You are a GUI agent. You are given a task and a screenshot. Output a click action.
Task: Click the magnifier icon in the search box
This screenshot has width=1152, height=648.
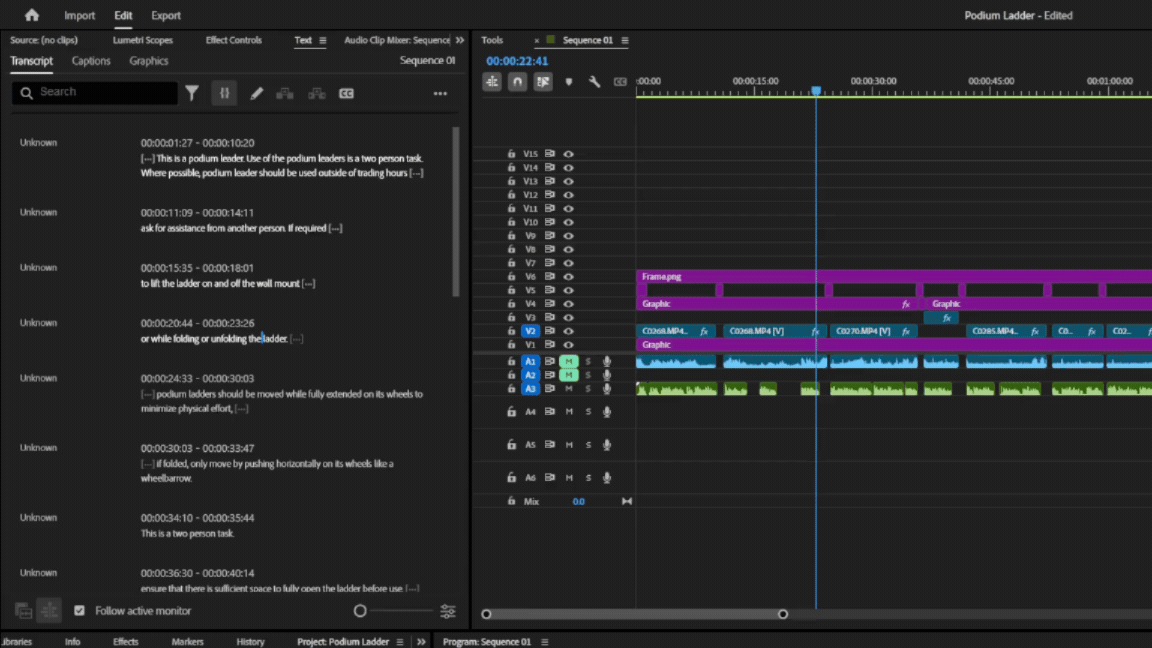click(26, 93)
